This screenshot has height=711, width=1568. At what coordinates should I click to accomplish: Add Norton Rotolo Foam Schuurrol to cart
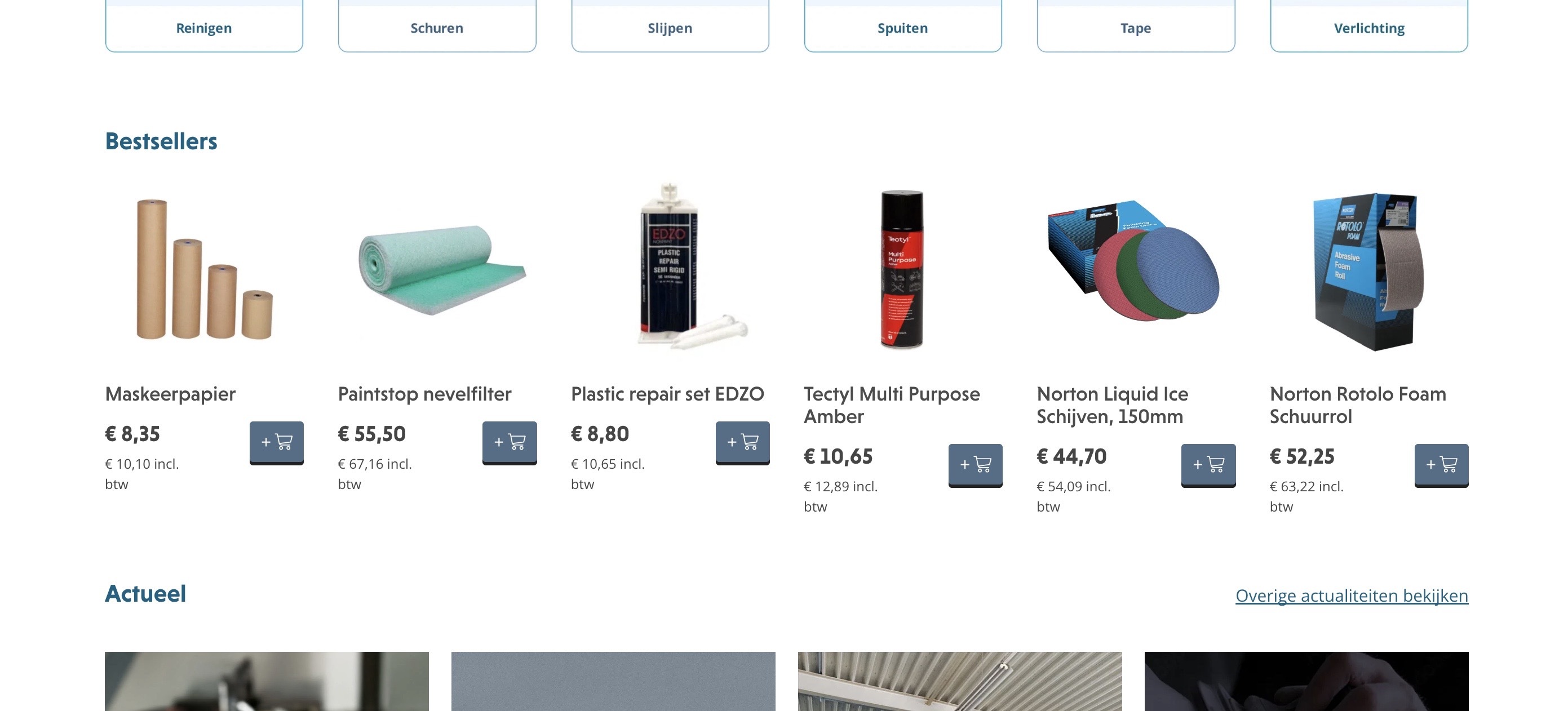[x=1441, y=465]
